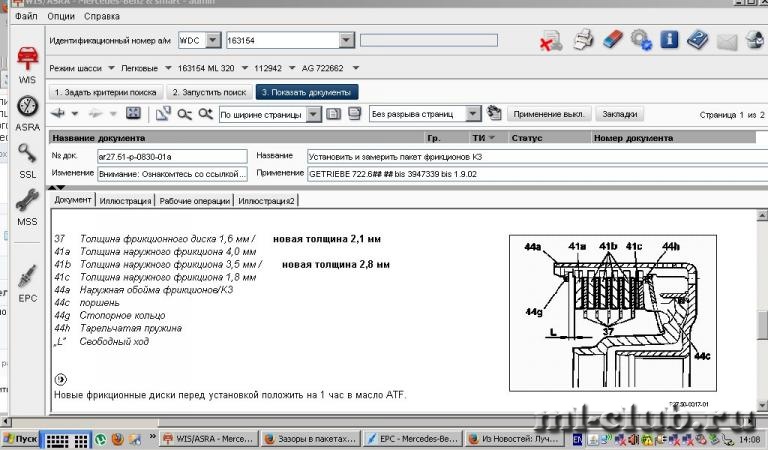The image size is (768, 450).
Task: Click the mail envelope icon
Action: pos(727,41)
